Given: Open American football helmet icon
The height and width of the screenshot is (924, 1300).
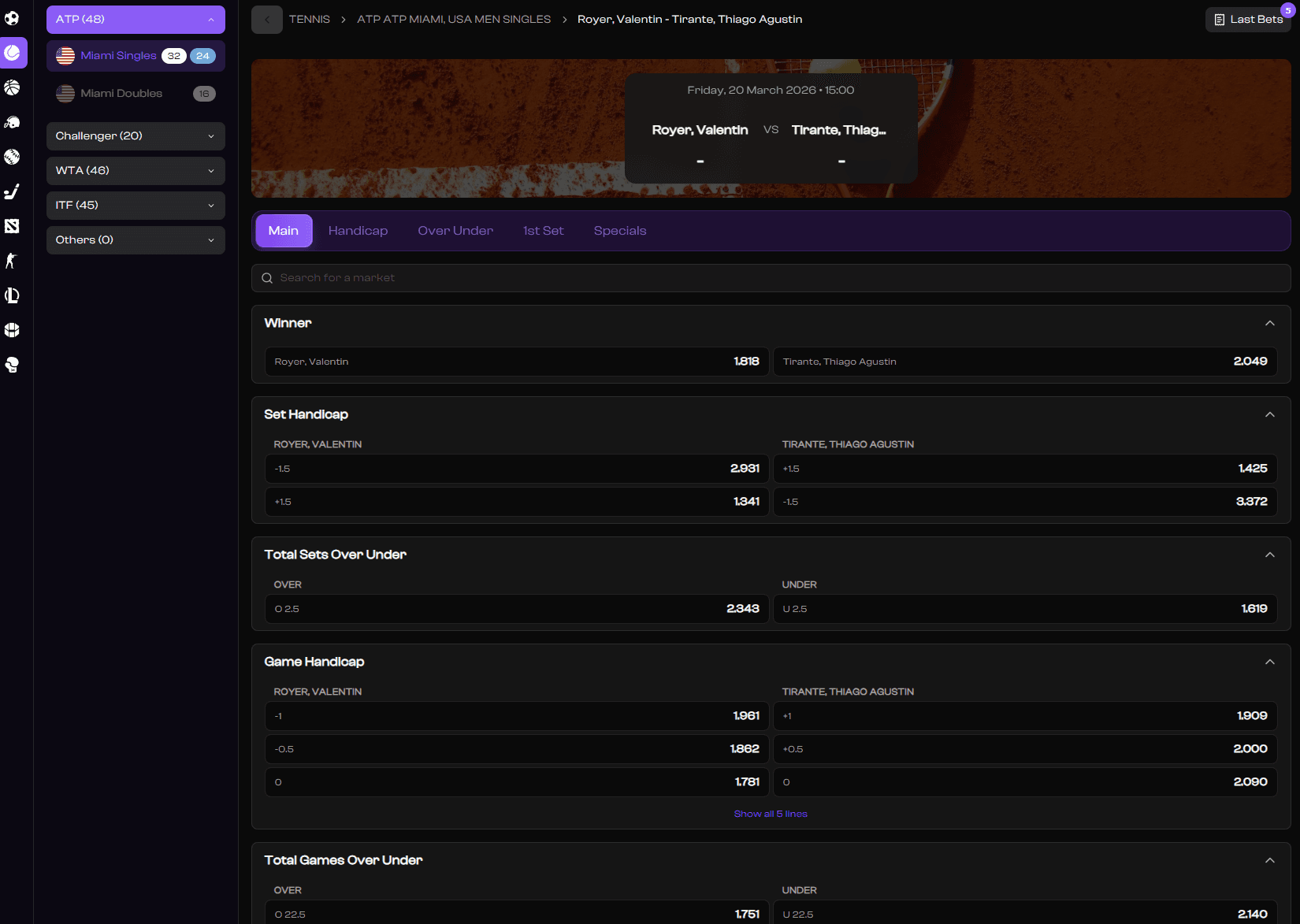Looking at the screenshot, I should 12,122.
